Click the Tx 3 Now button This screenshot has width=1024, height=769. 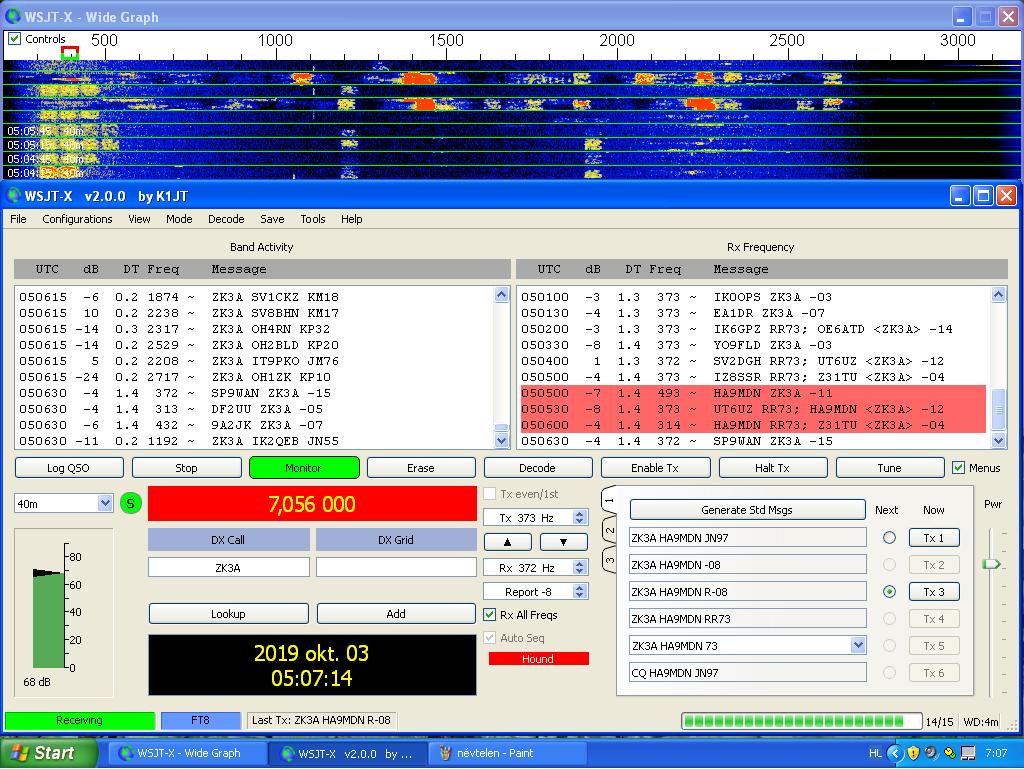[934, 591]
